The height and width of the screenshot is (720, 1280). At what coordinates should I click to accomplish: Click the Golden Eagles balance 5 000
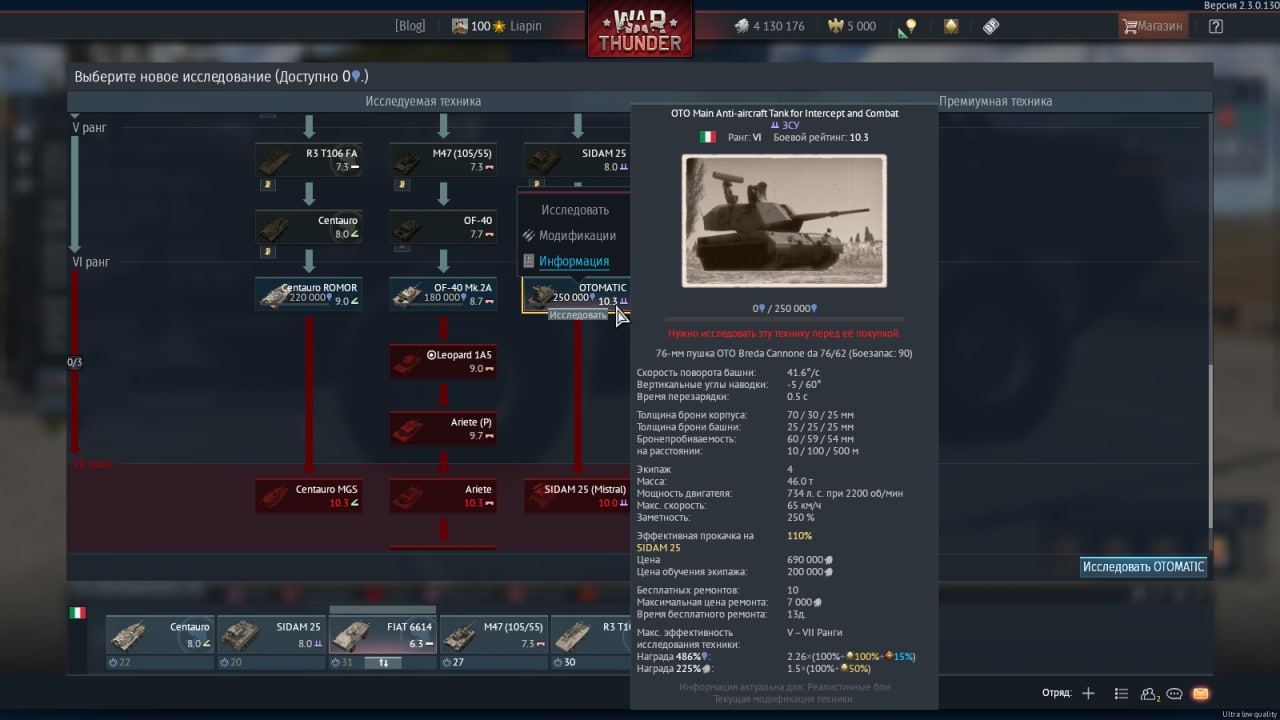[852, 26]
